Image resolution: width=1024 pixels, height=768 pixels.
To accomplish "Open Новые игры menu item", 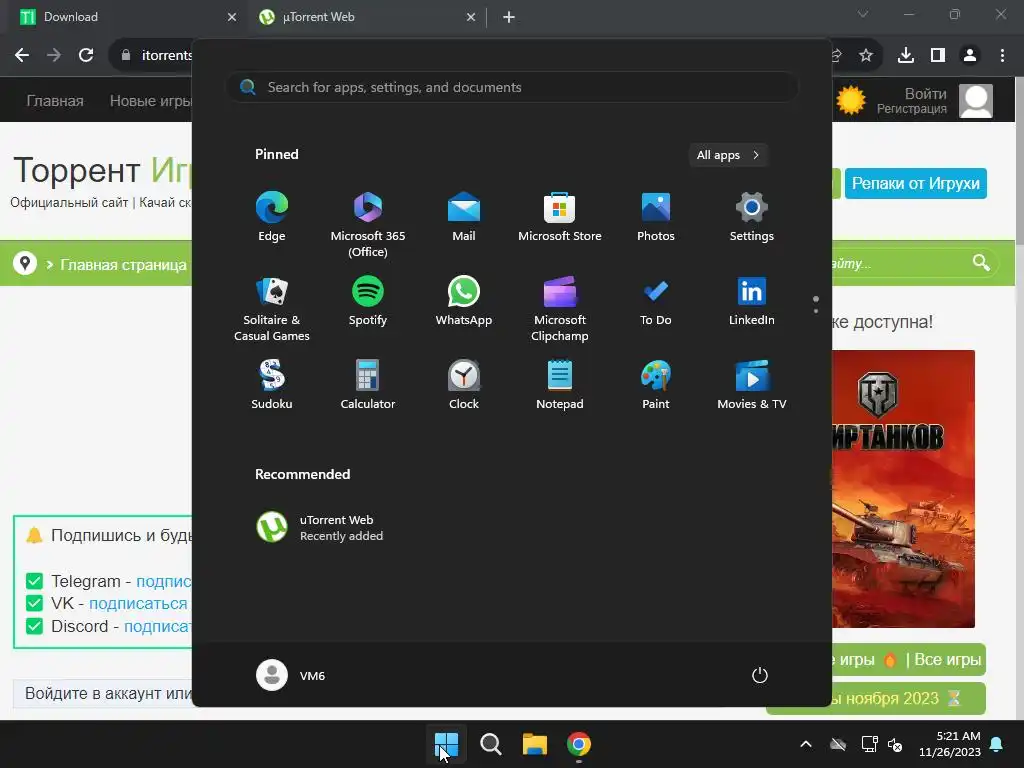I will [x=151, y=101].
